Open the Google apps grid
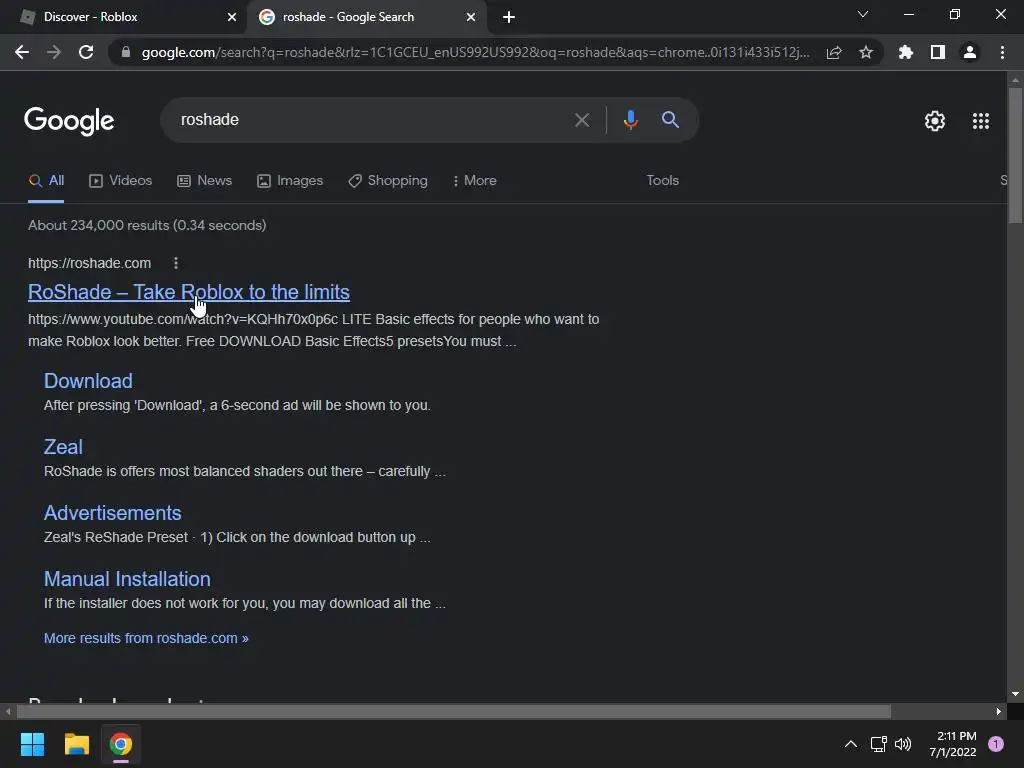The width and height of the screenshot is (1024, 768). (x=981, y=121)
